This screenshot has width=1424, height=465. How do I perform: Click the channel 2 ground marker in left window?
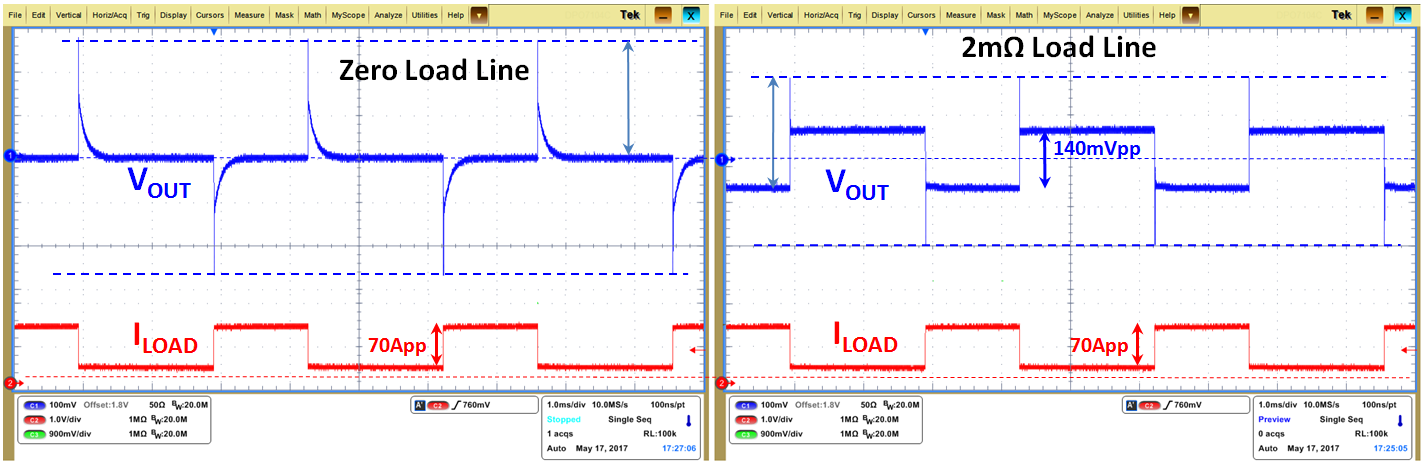[x=9, y=382]
